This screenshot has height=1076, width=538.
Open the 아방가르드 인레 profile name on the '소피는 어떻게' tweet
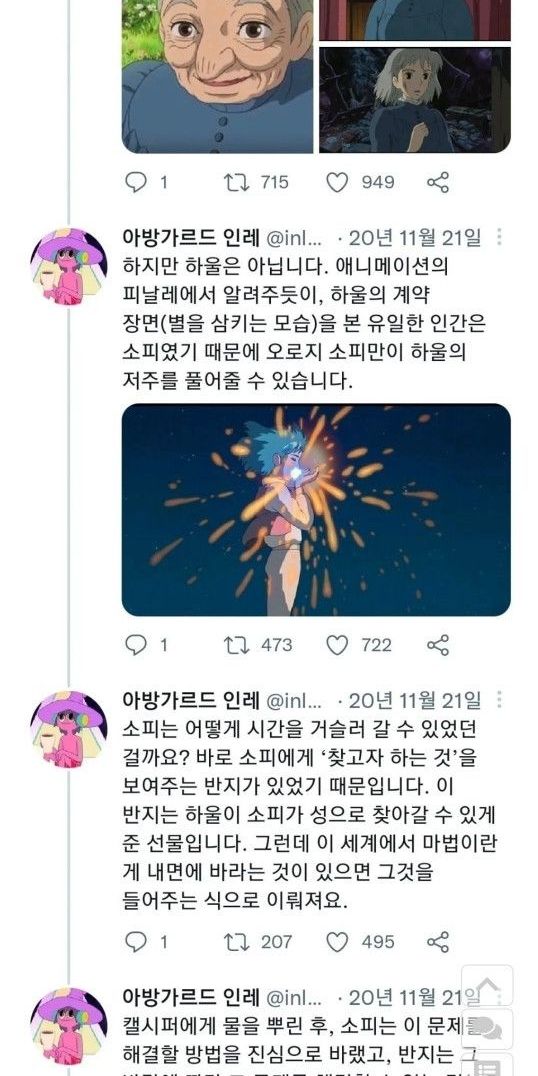coord(191,701)
